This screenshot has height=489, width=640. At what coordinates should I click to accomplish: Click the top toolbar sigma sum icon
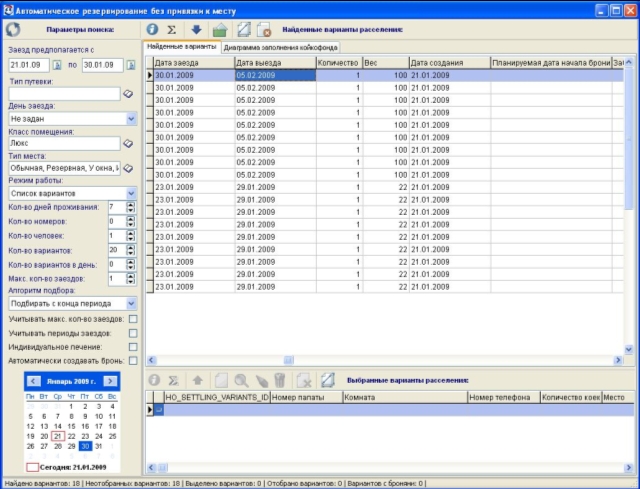pos(172,29)
